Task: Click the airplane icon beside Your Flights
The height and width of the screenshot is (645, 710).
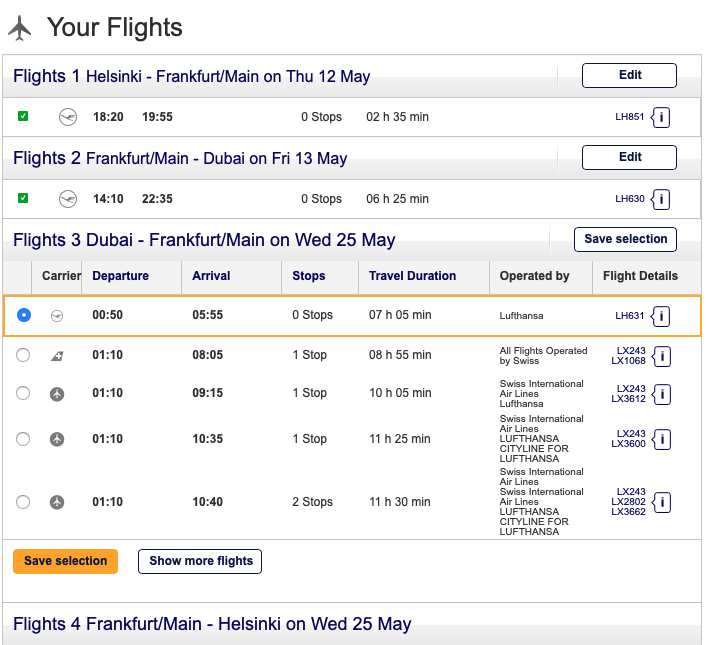Action: (20, 28)
